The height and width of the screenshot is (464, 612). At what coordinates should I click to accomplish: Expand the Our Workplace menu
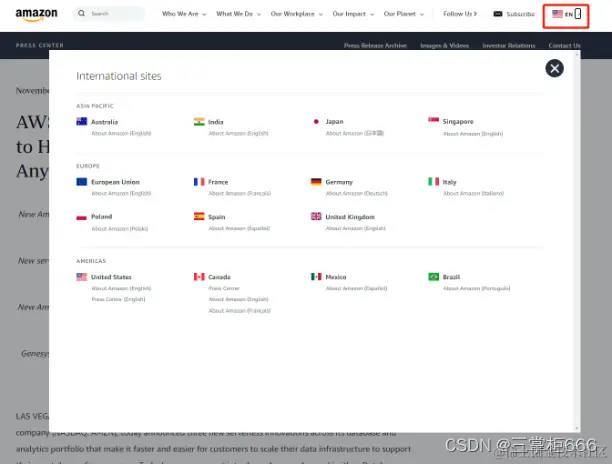pyautogui.click(x=297, y=14)
